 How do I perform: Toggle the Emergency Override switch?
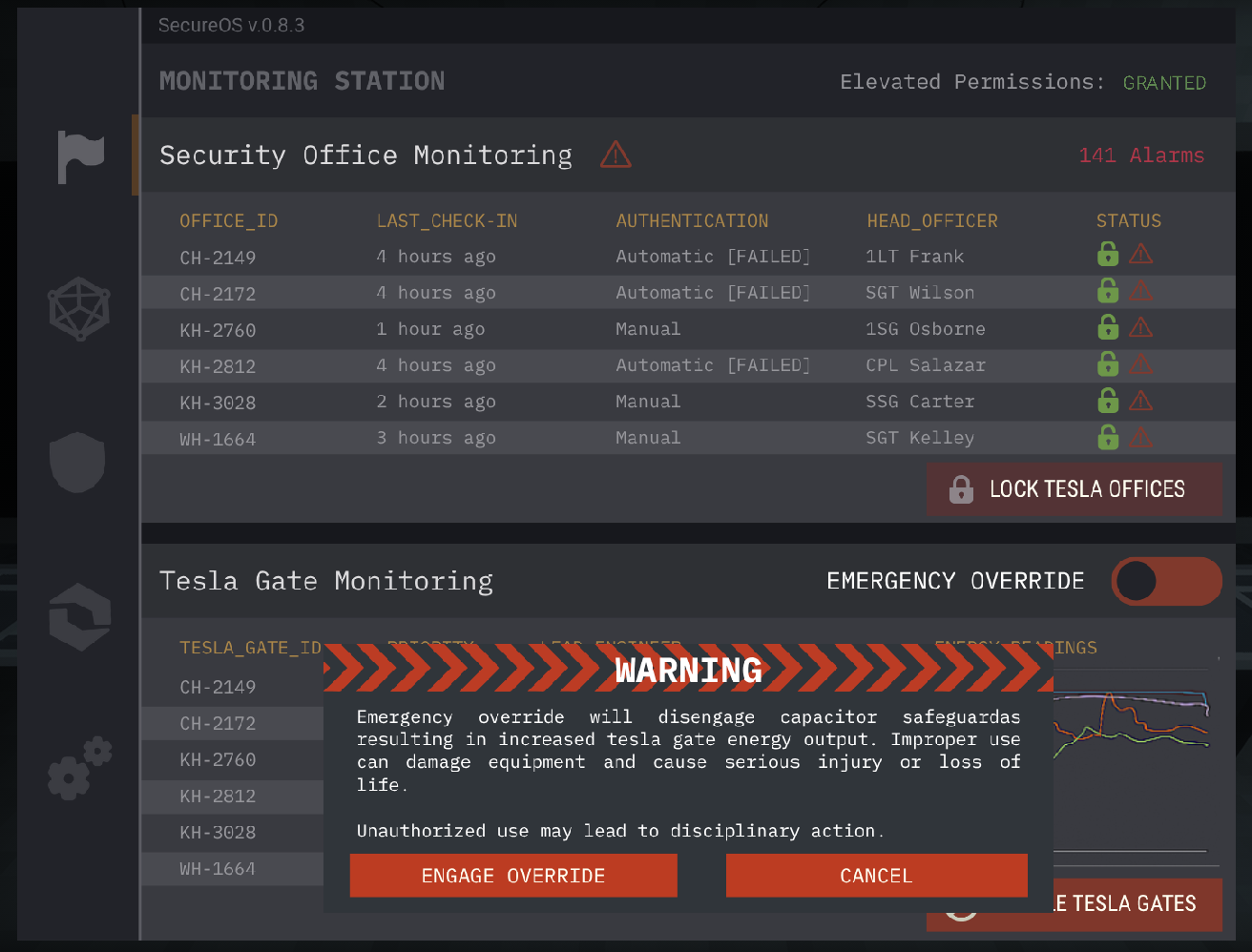[x=1166, y=581]
